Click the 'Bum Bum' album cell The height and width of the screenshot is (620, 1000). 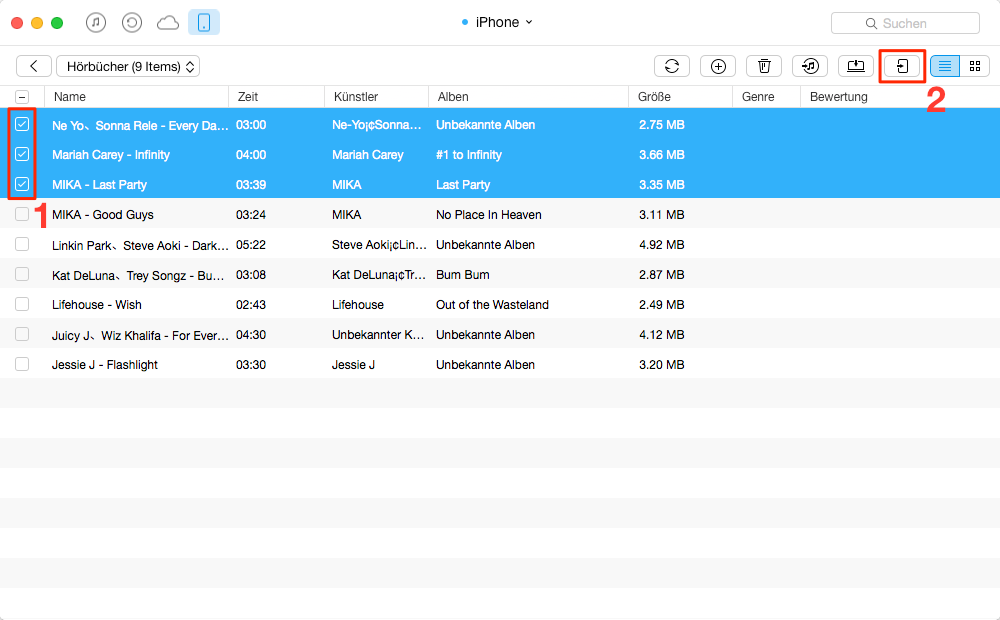point(462,275)
